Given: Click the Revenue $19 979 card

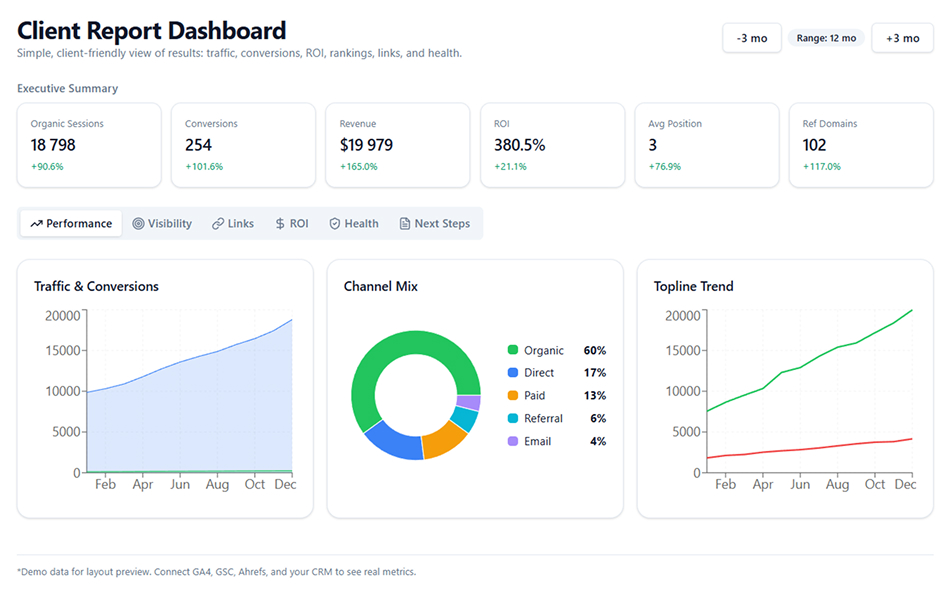Looking at the screenshot, I should click(x=397, y=145).
